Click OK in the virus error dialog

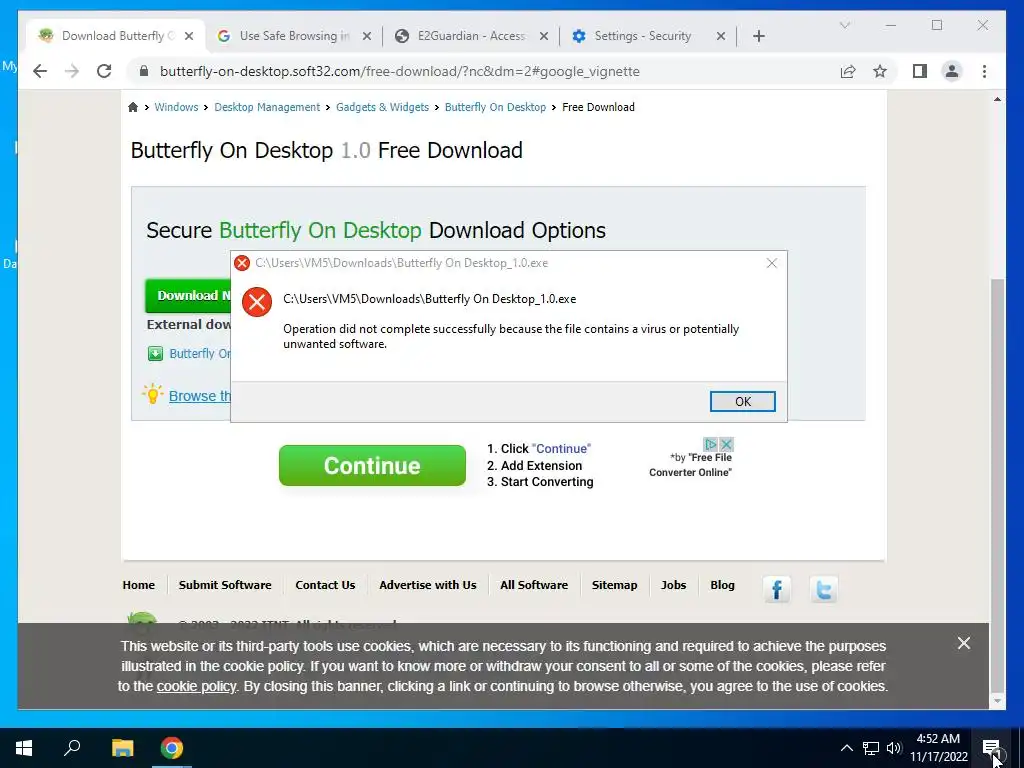click(743, 402)
